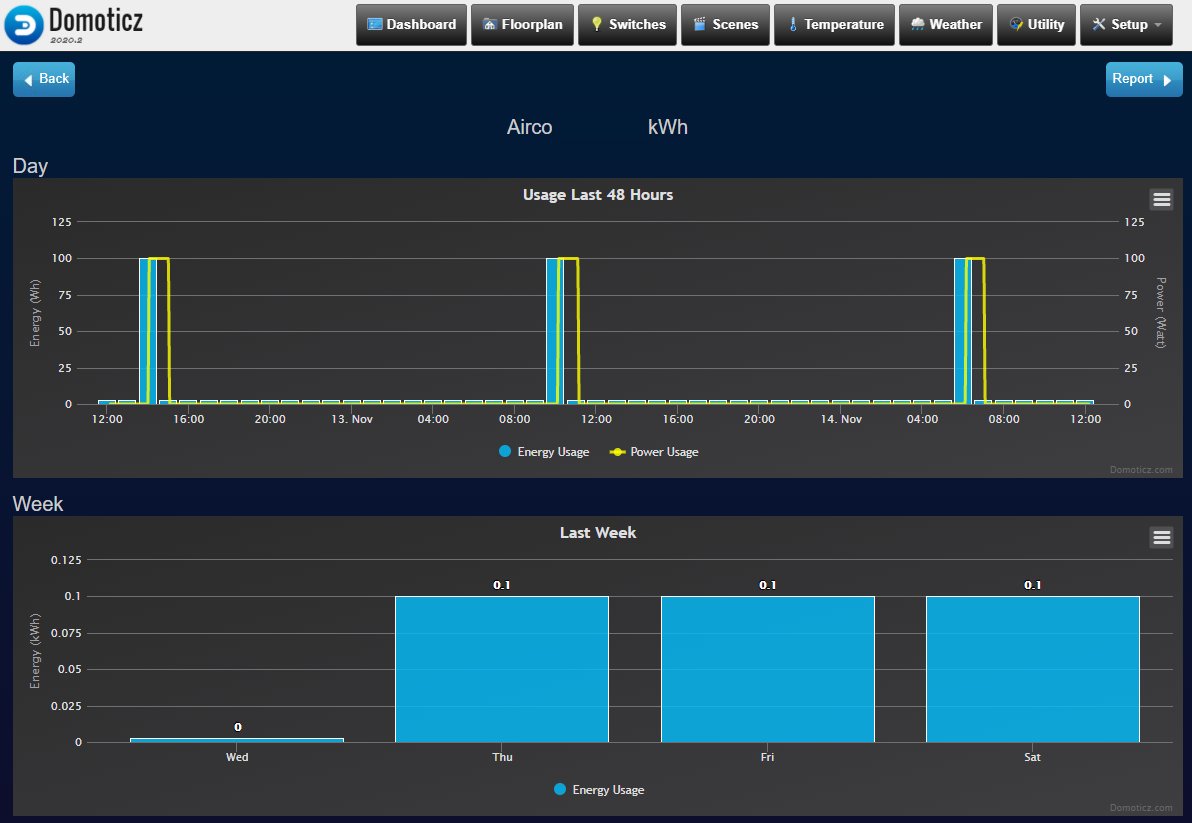Click the 'Day' section heading
The image size is (1192, 823).
click(x=30, y=166)
